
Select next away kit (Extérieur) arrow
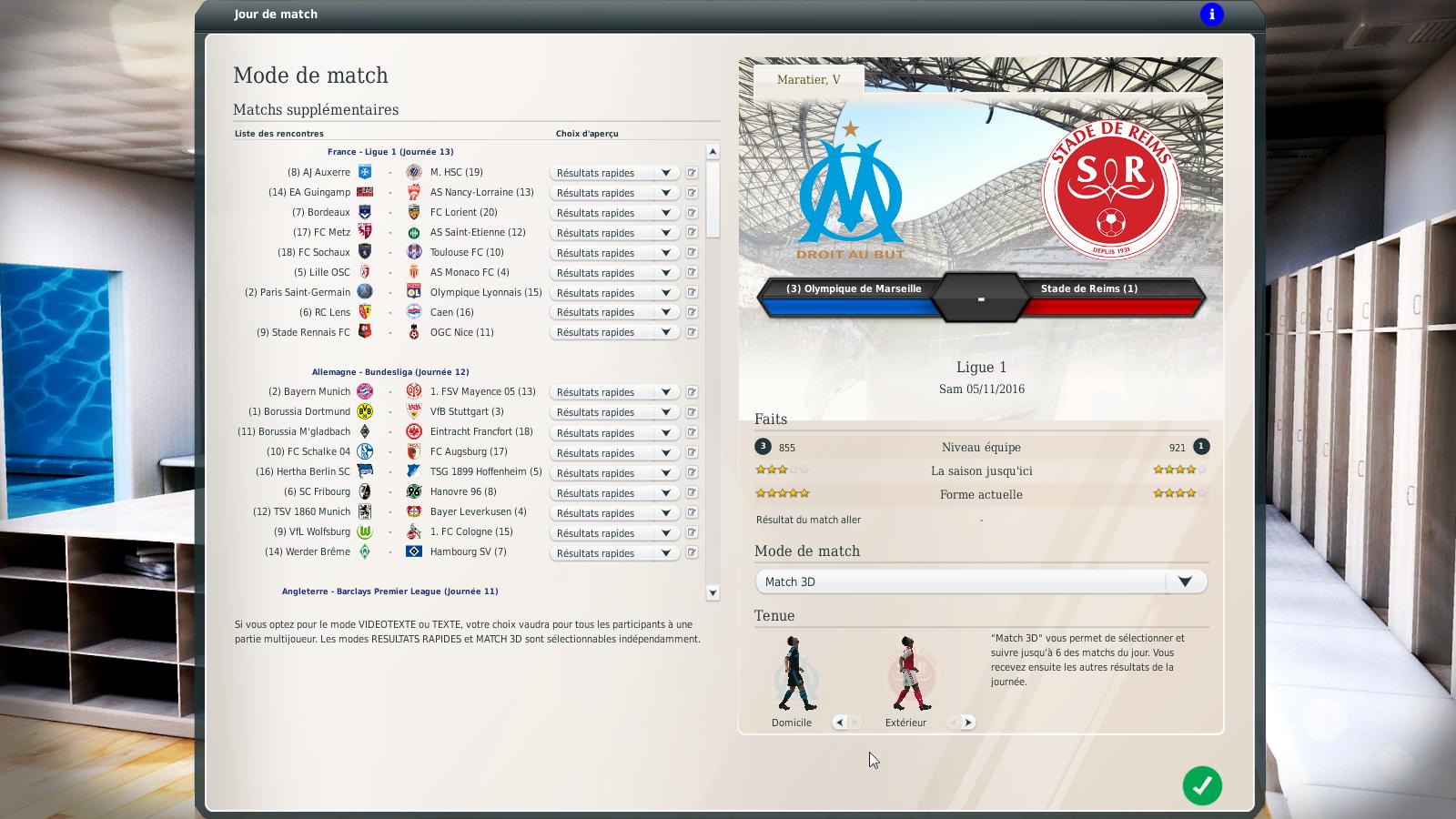pyautogui.click(x=967, y=722)
